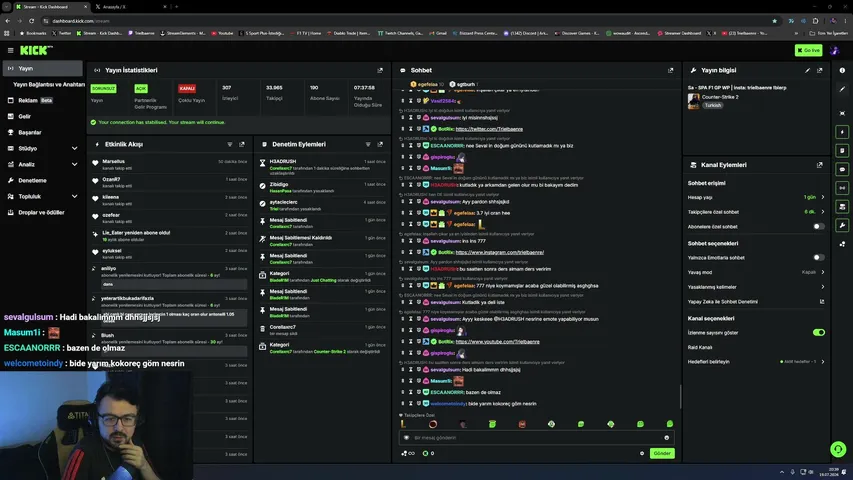This screenshot has width=853, height=480.
Task: Toggle Abonelere özel sohbet switch
Action: click(x=819, y=226)
